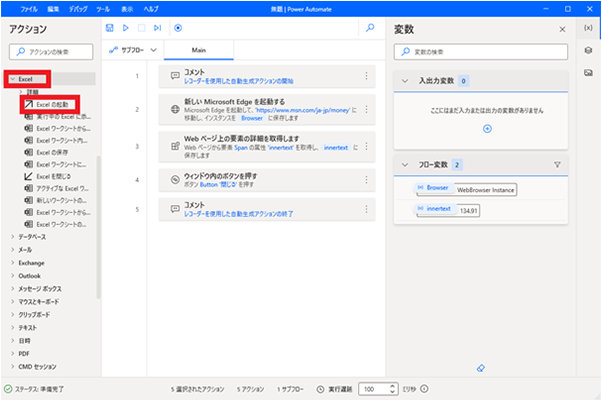Screen dimensions: 602x401
Task: Open more options for the first コメント action
Action: point(366,76)
